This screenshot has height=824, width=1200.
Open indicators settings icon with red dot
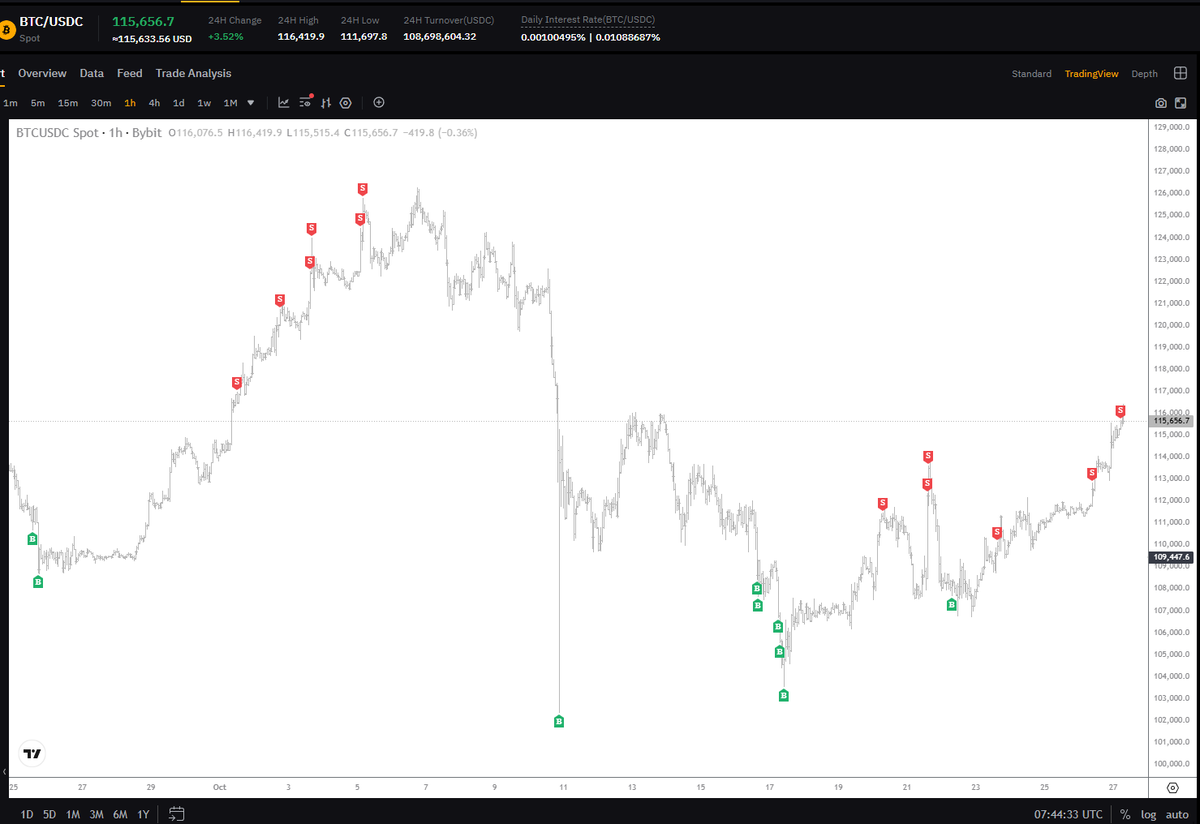click(x=306, y=102)
